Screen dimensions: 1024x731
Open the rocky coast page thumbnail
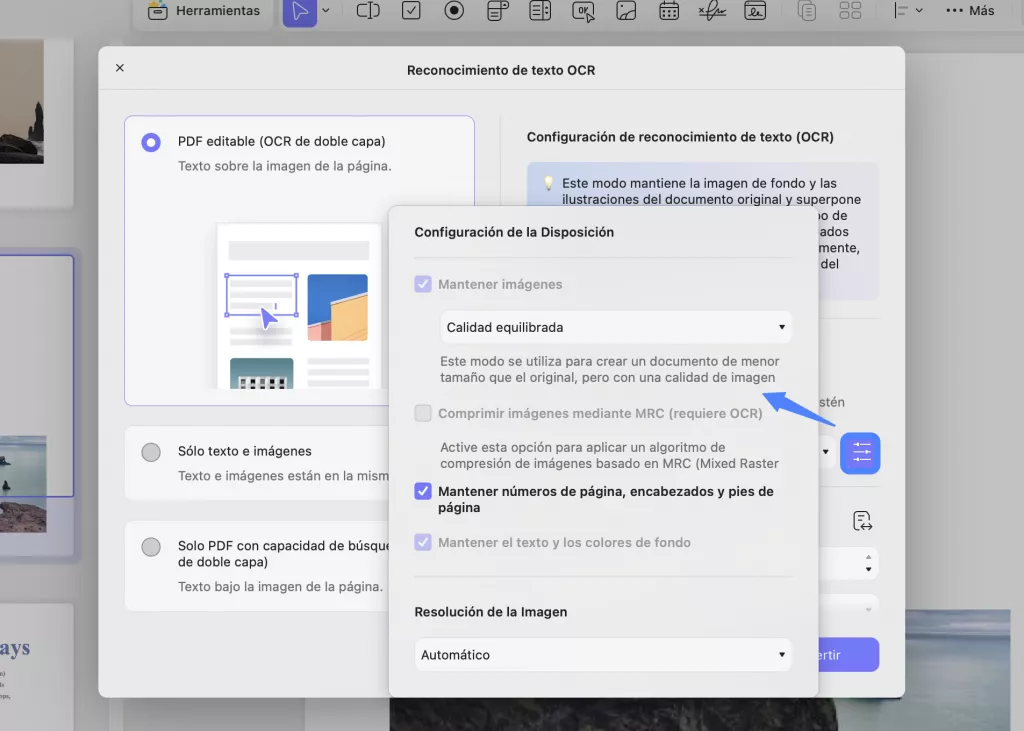click(x=22, y=101)
